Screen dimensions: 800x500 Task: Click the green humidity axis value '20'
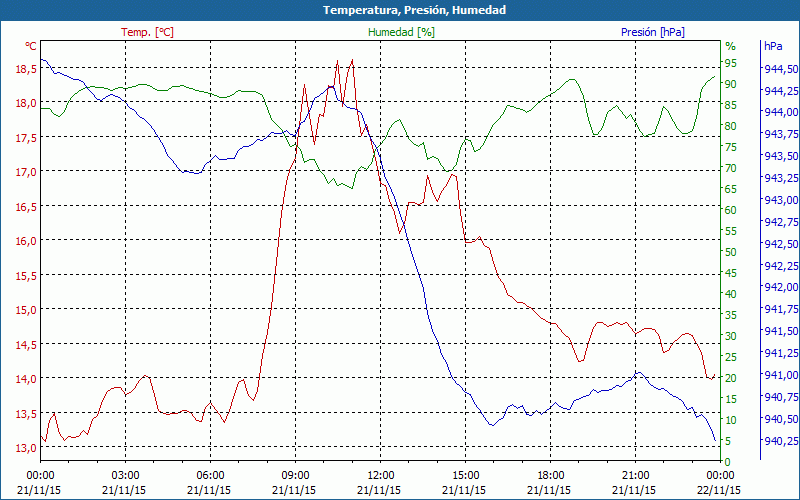tap(731, 378)
